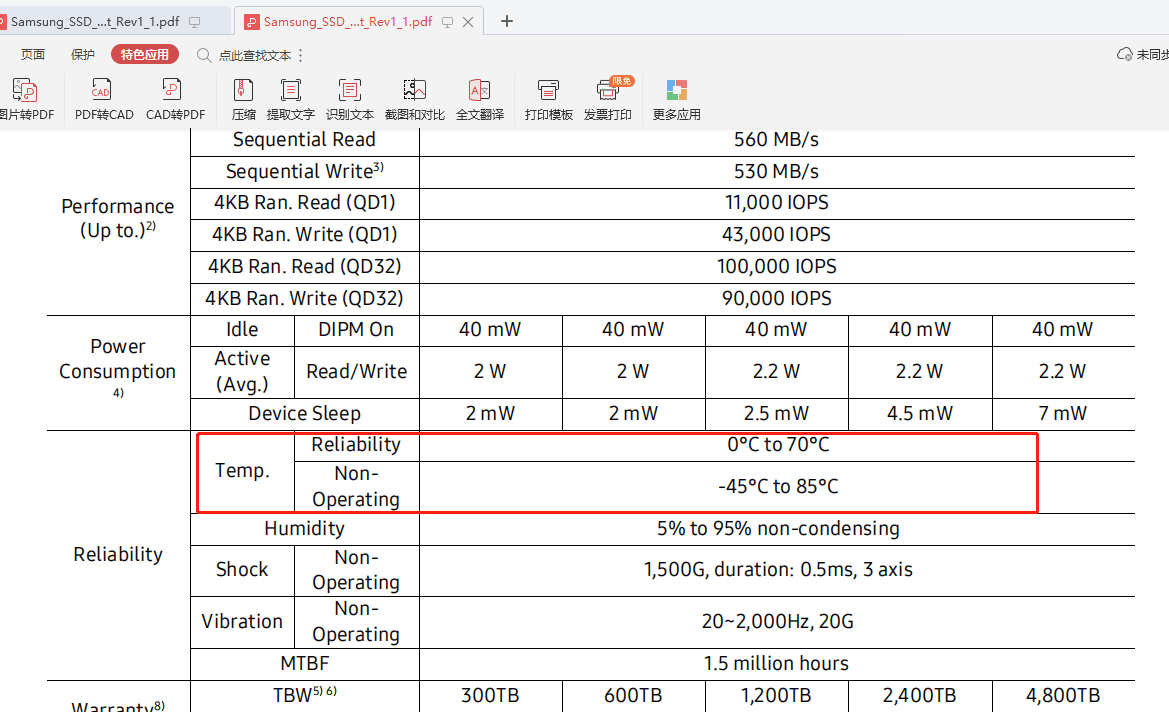Click the Read/Write cell

coord(356,371)
